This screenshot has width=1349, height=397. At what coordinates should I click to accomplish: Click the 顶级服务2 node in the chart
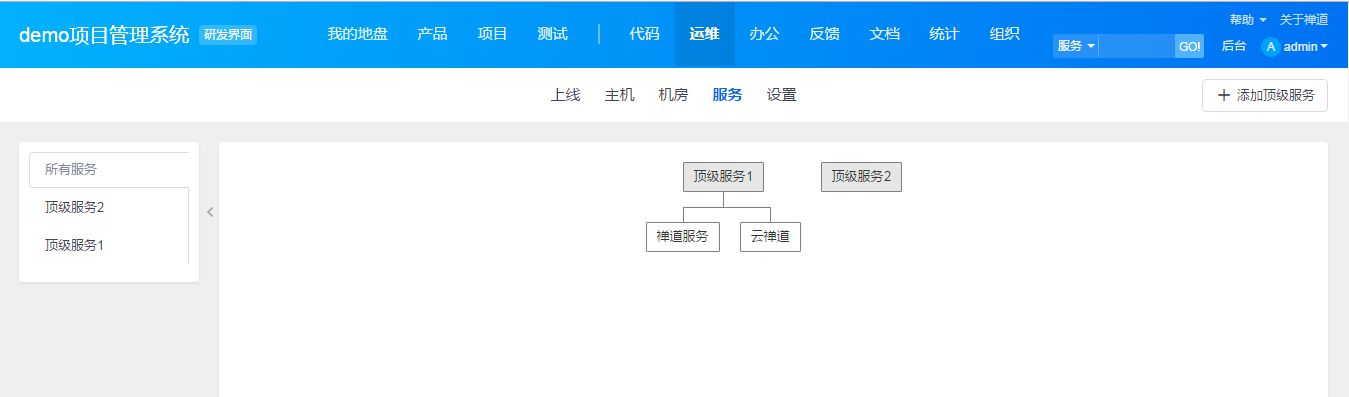861,176
